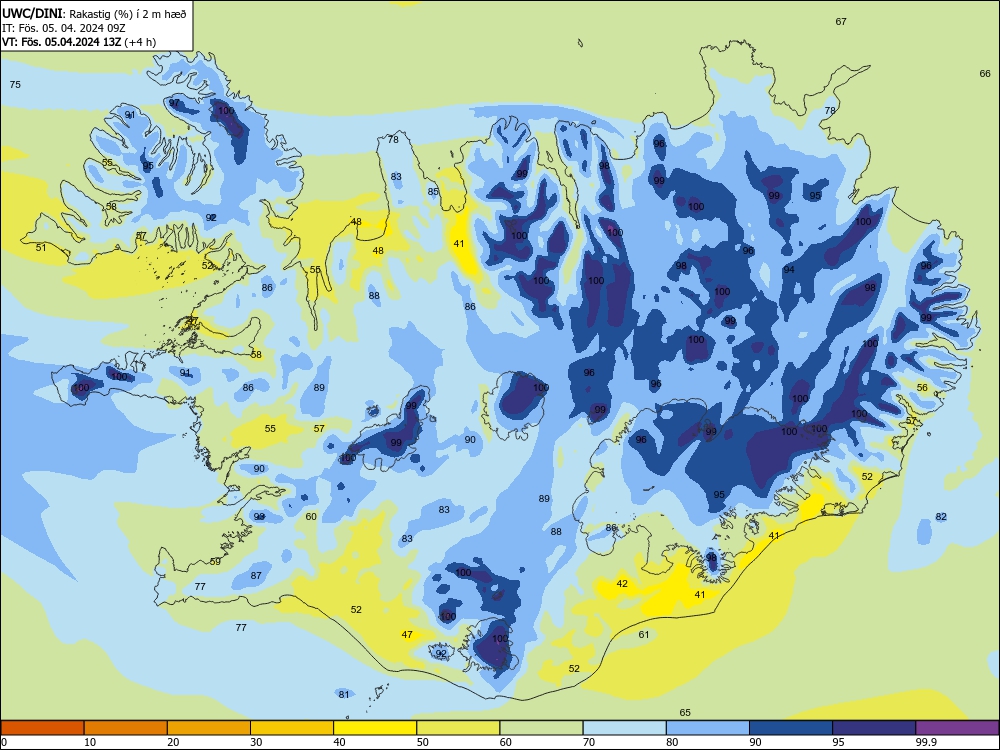Click the '56' humidity value on the east coast
1000x750 pixels.
tap(922, 388)
